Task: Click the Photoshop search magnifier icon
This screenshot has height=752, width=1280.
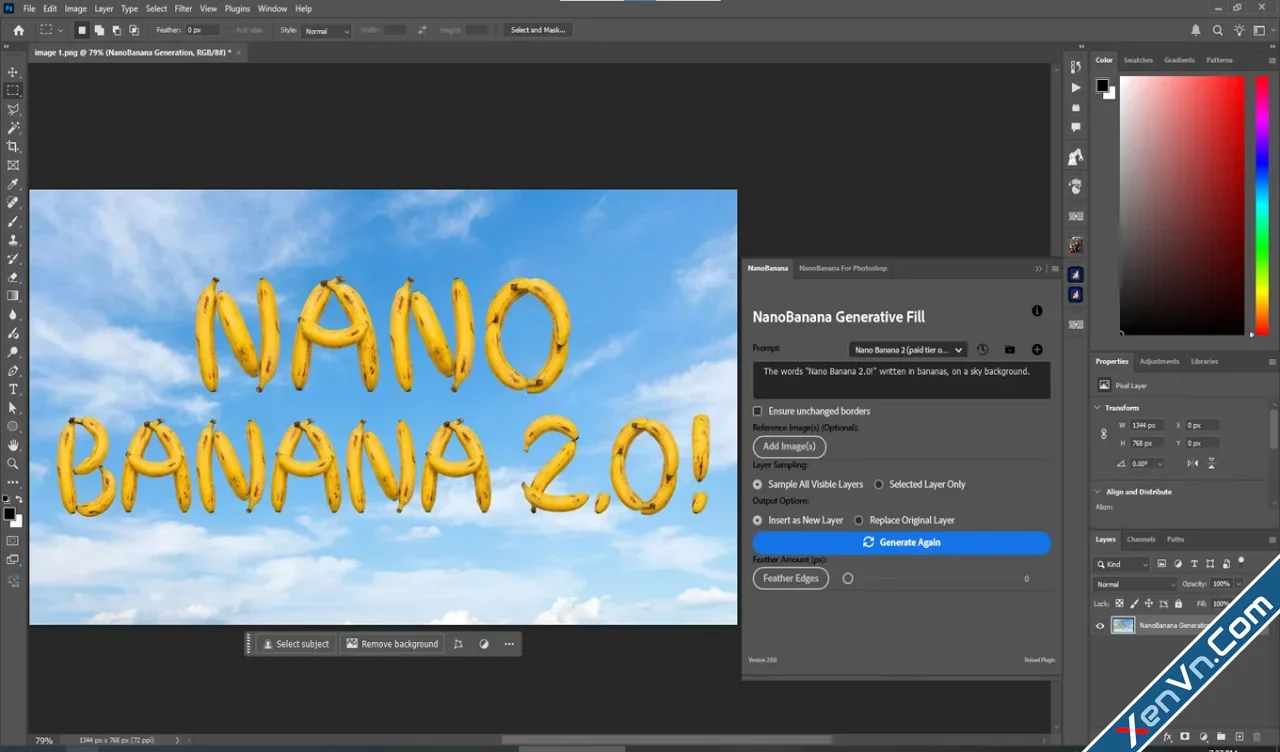Action: (1218, 30)
